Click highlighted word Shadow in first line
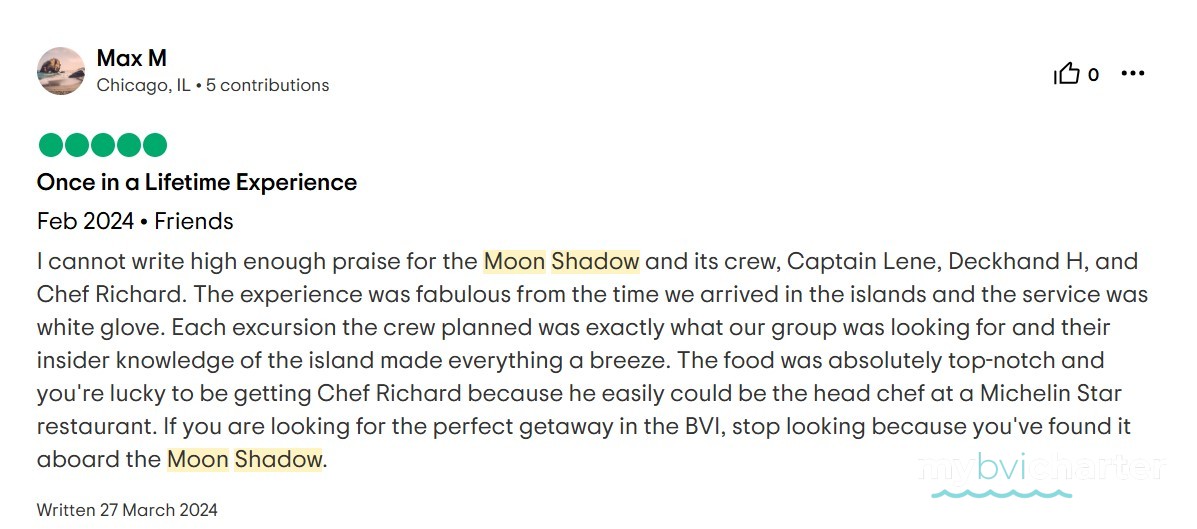The image size is (1197, 529). tap(595, 262)
